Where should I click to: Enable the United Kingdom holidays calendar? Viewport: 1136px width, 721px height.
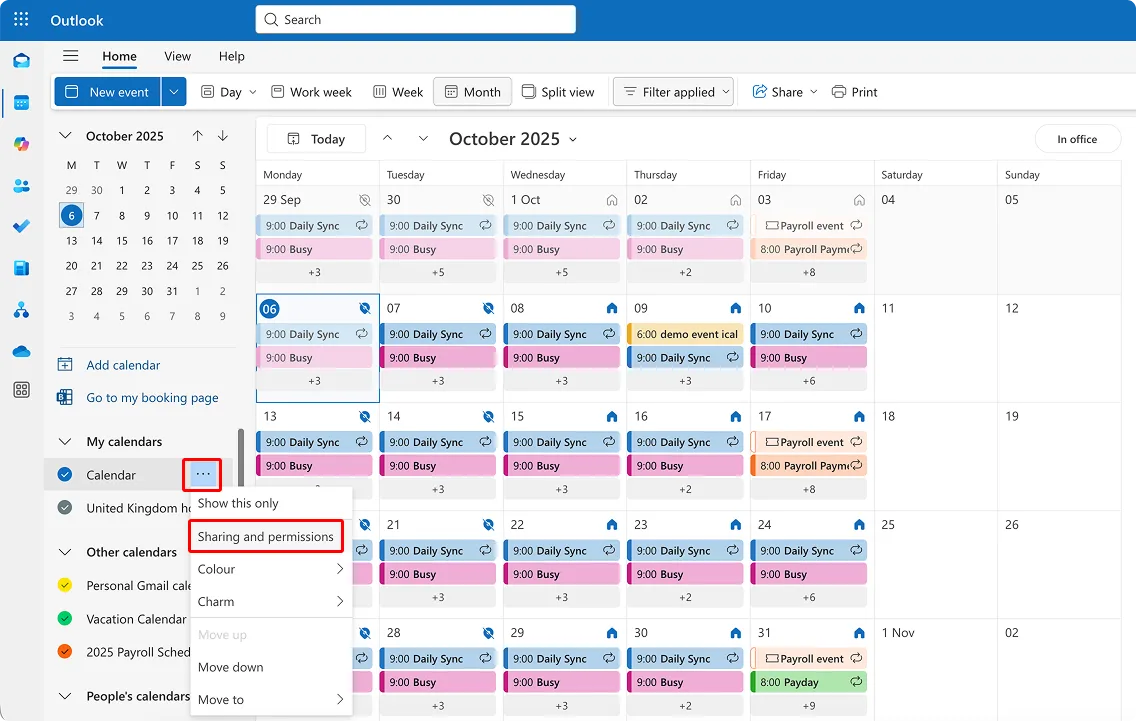click(x=64, y=508)
